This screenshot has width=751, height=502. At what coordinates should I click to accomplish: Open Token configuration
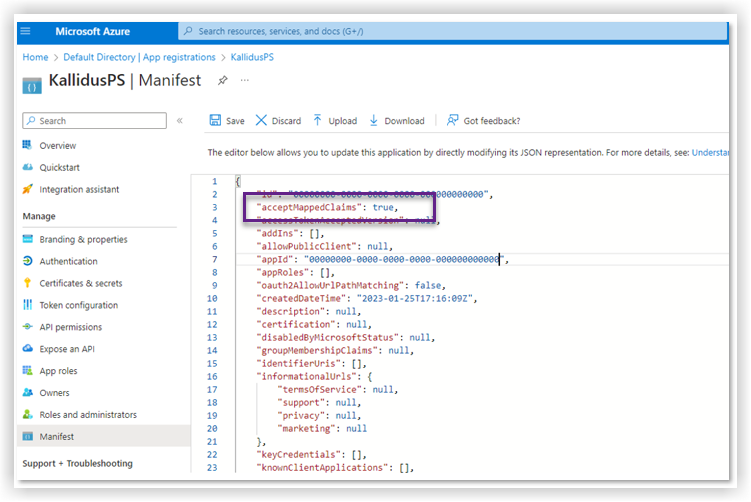pyautogui.click(x=79, y=305)
